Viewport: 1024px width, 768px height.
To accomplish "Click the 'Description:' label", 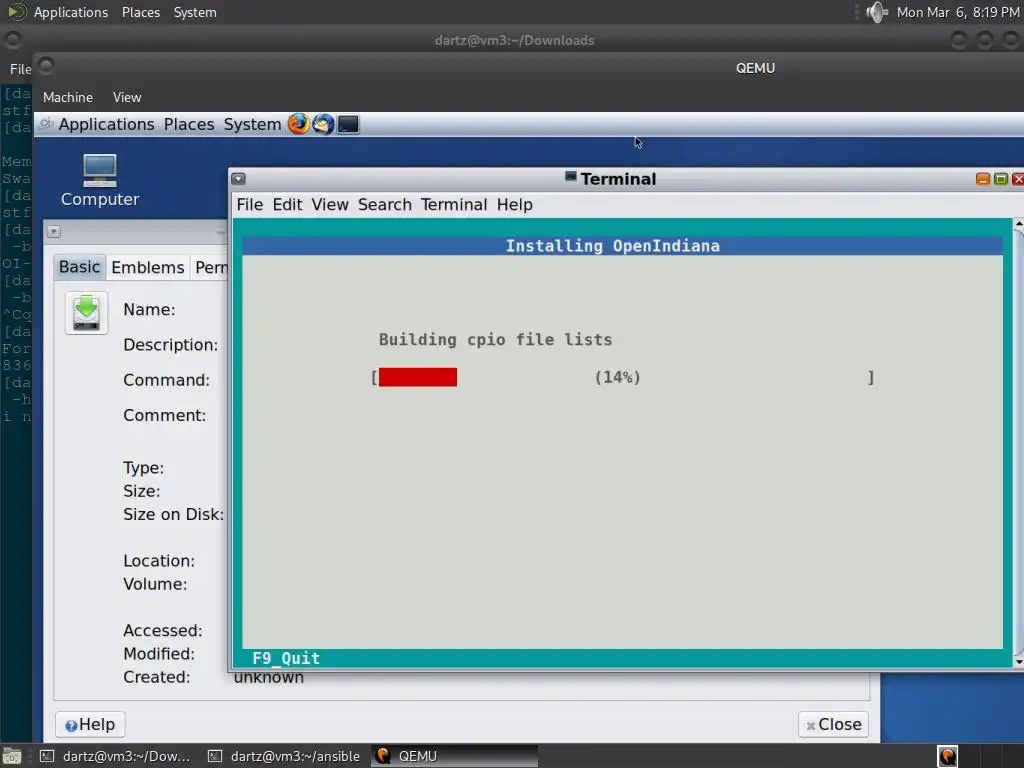I will click(170, 345).
